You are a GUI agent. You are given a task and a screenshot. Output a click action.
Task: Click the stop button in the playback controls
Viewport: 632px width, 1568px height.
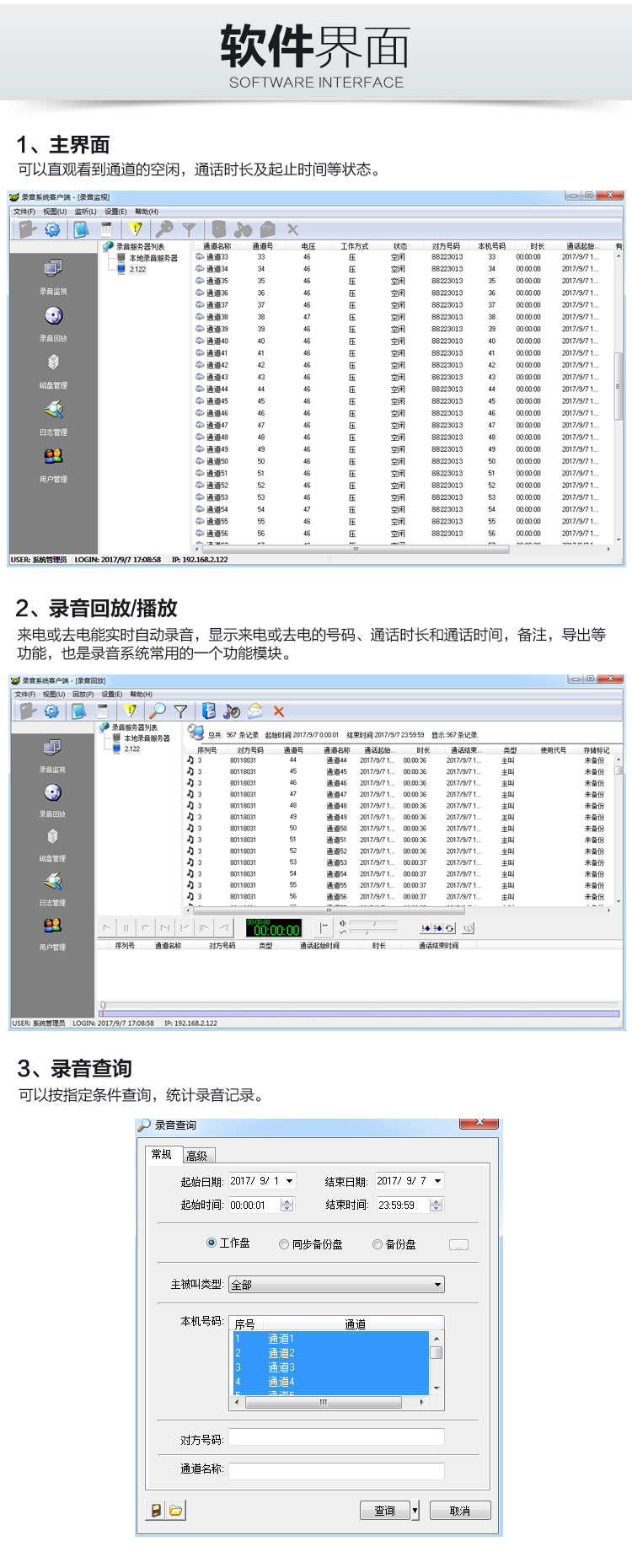(146, 927)
